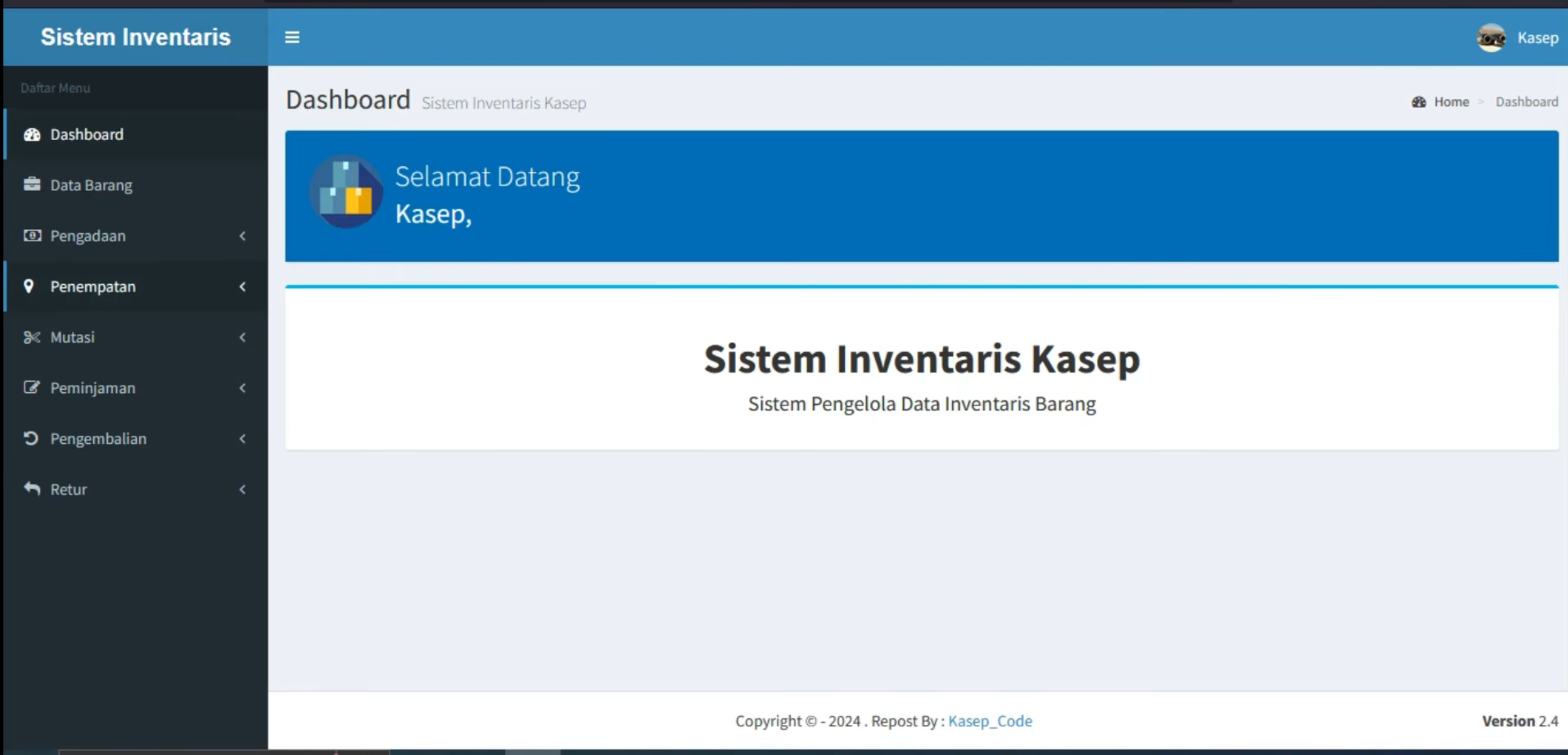Click the Peminjaman edit icon

32,387
